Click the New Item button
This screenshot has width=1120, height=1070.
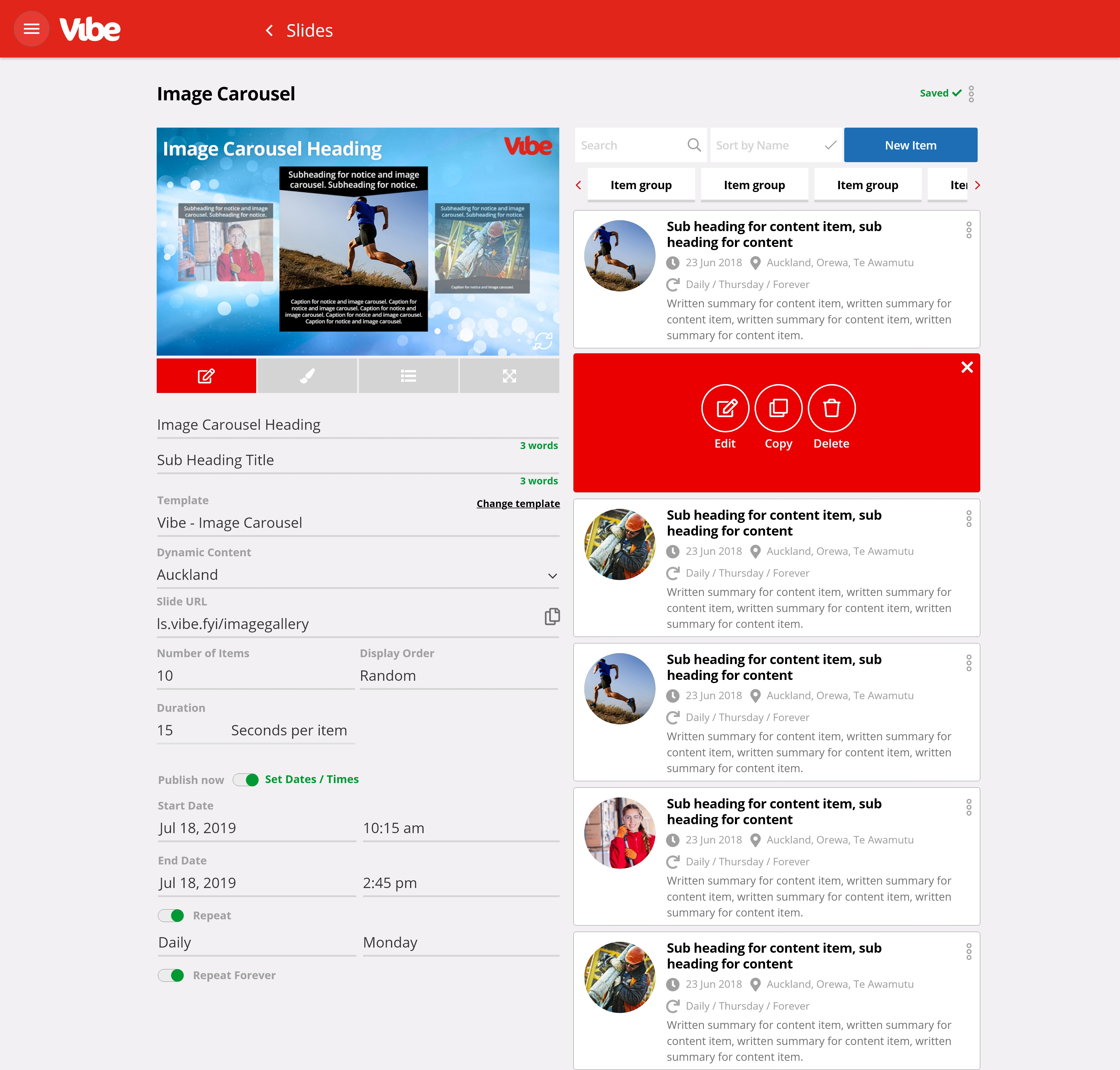coord(910,145)
